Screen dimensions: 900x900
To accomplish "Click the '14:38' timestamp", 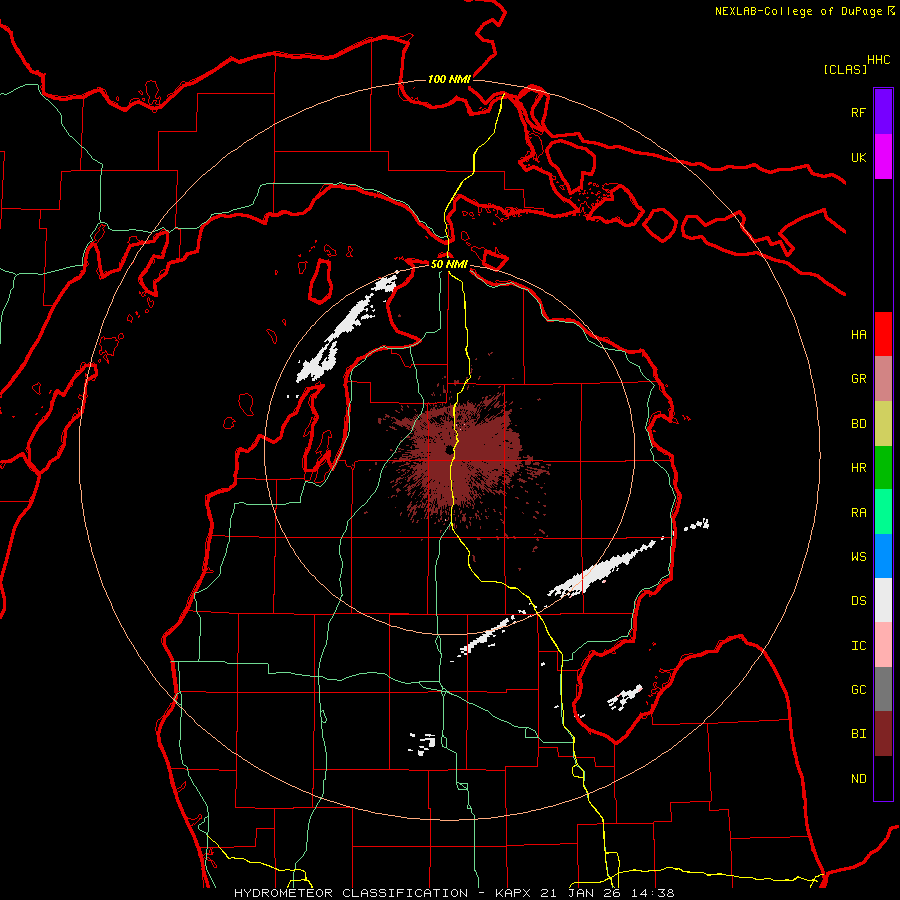I will [x=652, y=893].
